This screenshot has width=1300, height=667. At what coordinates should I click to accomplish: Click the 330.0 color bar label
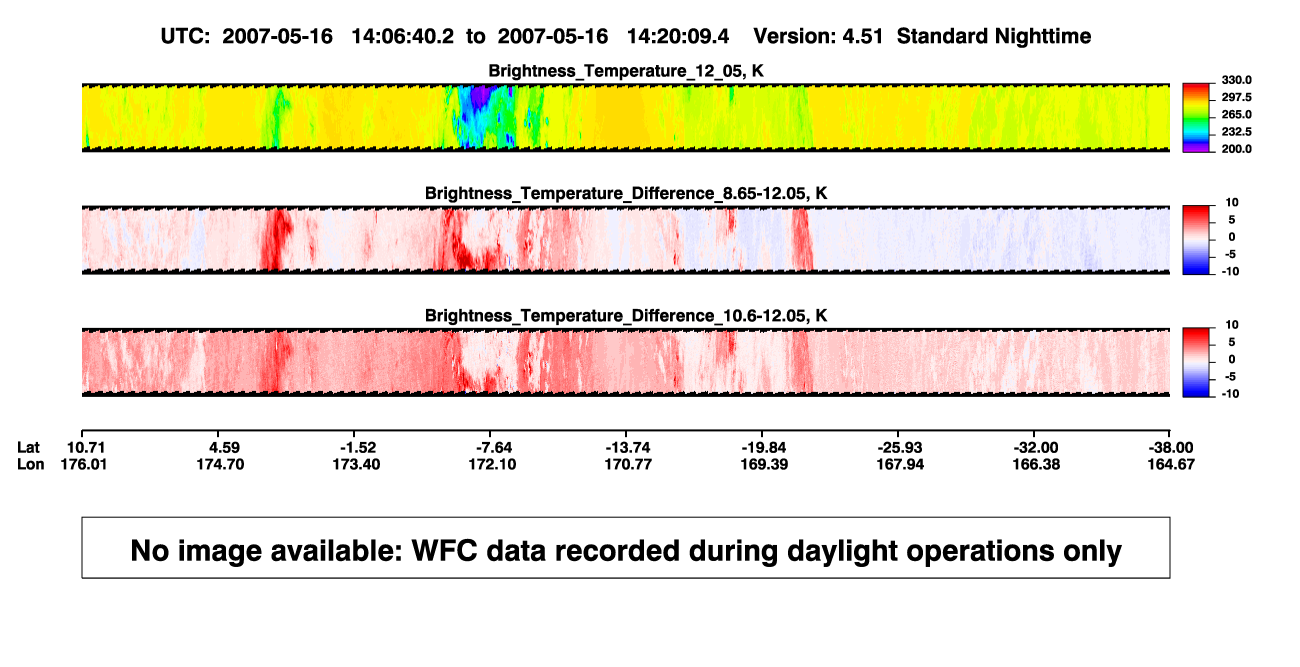[x=1238, y=80]
